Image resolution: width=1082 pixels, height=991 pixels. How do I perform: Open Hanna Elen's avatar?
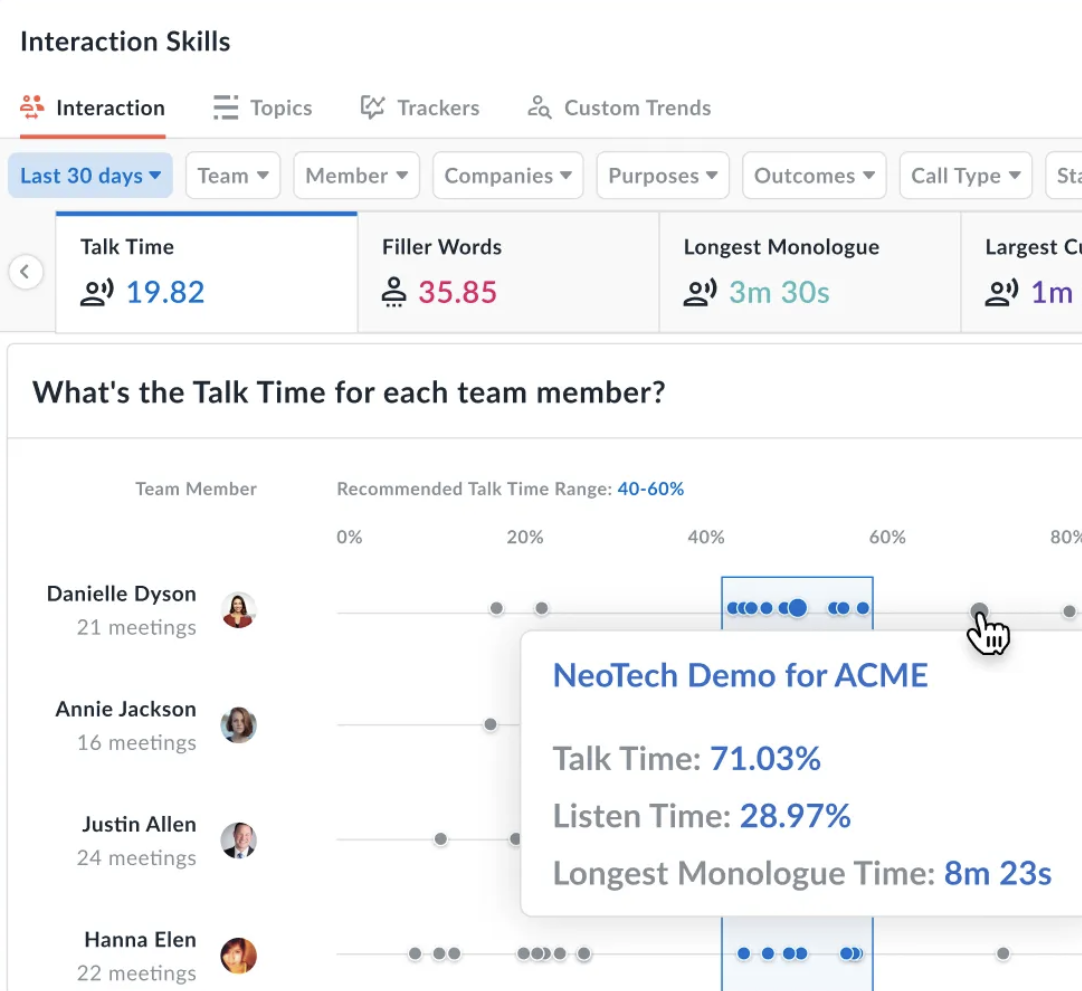coord(239,956)
